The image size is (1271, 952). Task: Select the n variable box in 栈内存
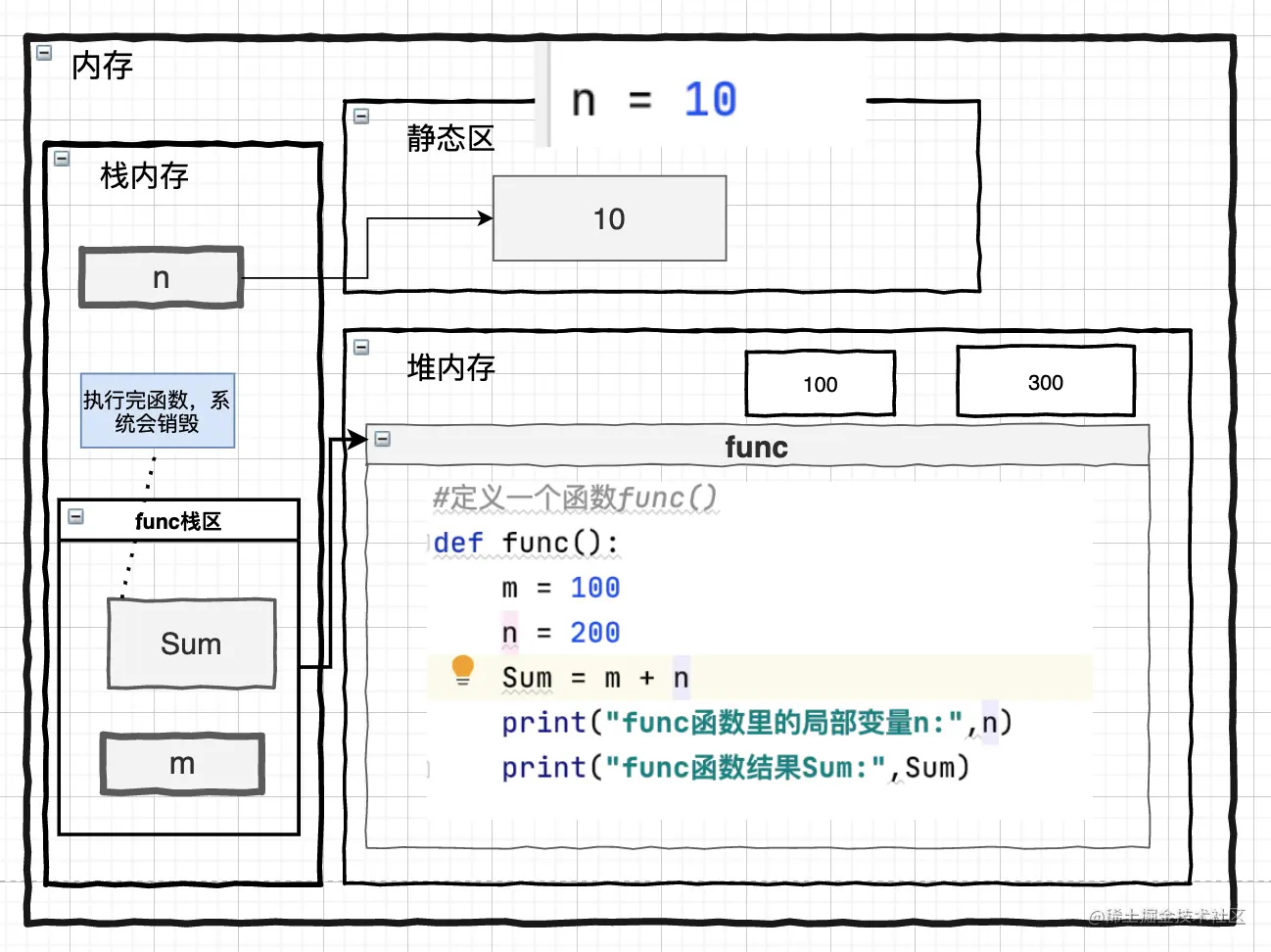click(x=162, y=278)
